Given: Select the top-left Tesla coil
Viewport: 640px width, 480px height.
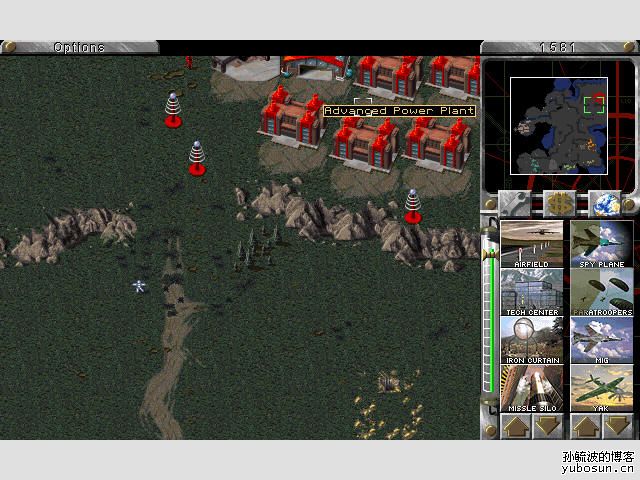Looking at the screenshot, I should [x=173, y=110].
